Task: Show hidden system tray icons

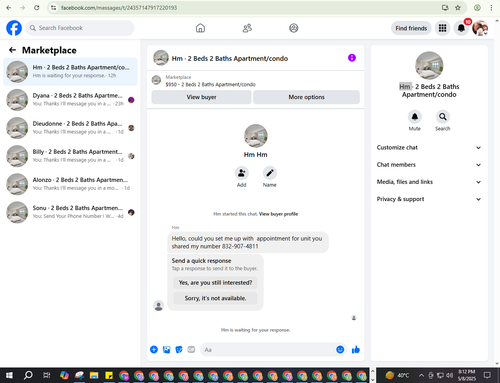Action: 421,375
